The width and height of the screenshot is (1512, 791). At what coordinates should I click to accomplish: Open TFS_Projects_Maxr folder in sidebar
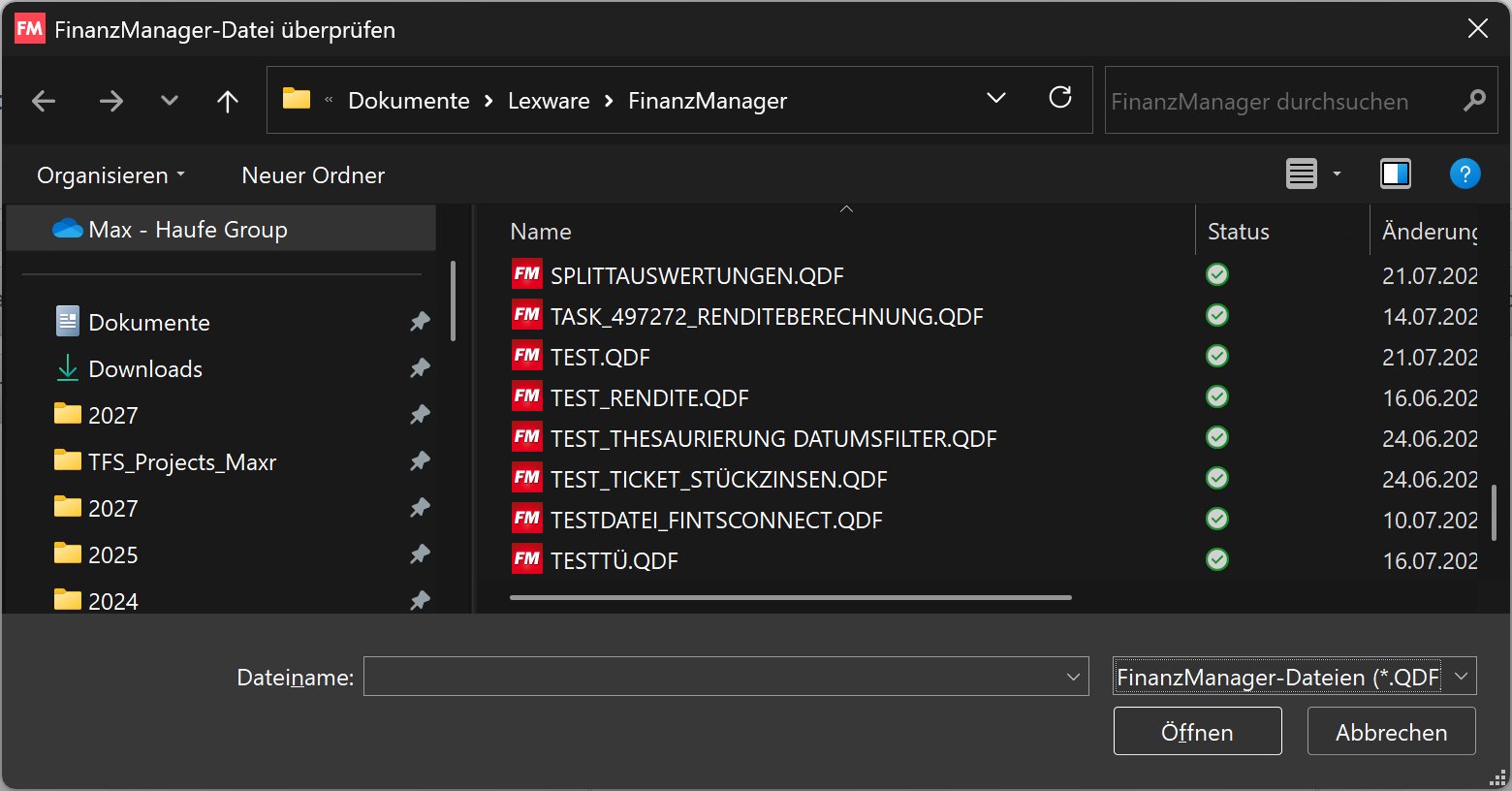[182, 461]
